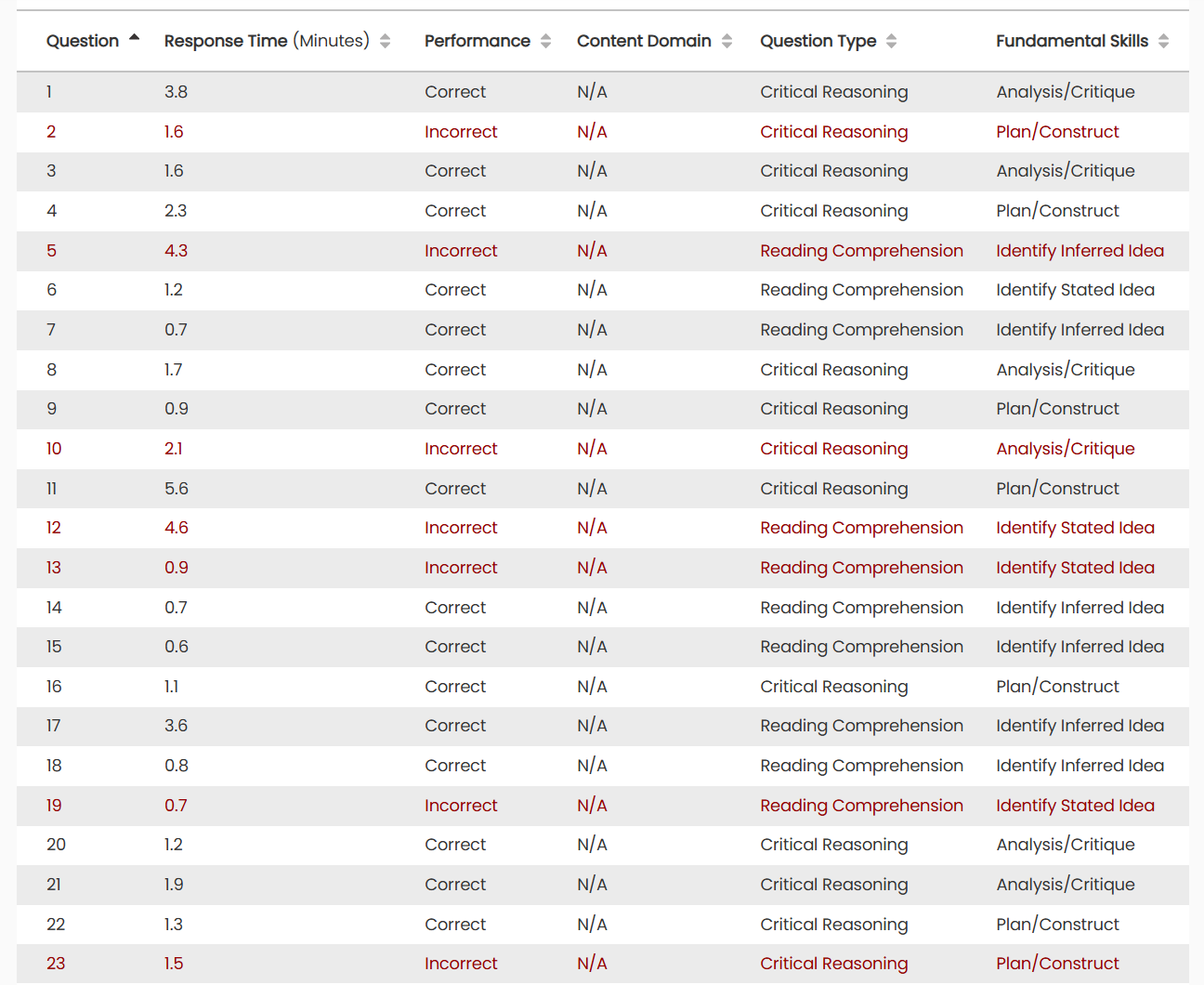Click the up chevron in Performance sort control

coord(546,35)
